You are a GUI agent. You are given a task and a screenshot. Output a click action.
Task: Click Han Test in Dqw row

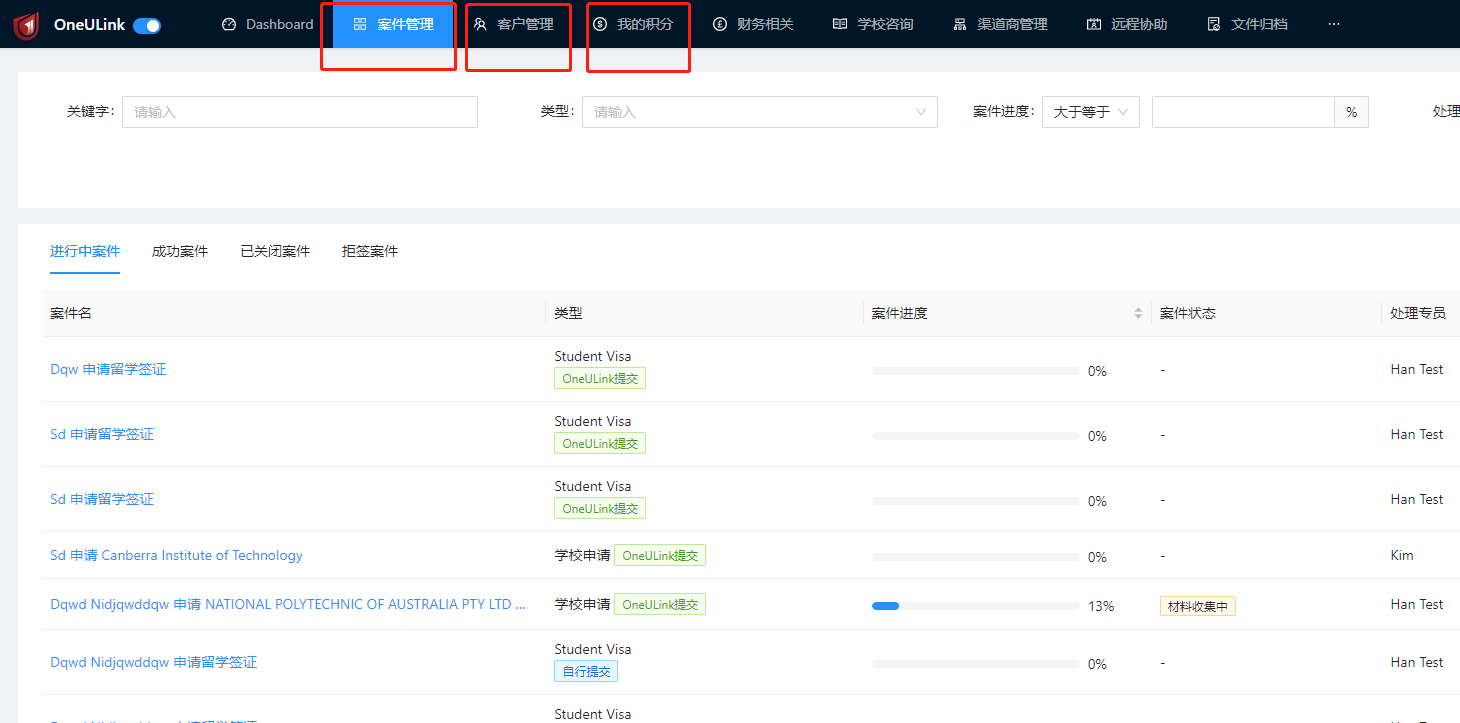click(1417, 369)
